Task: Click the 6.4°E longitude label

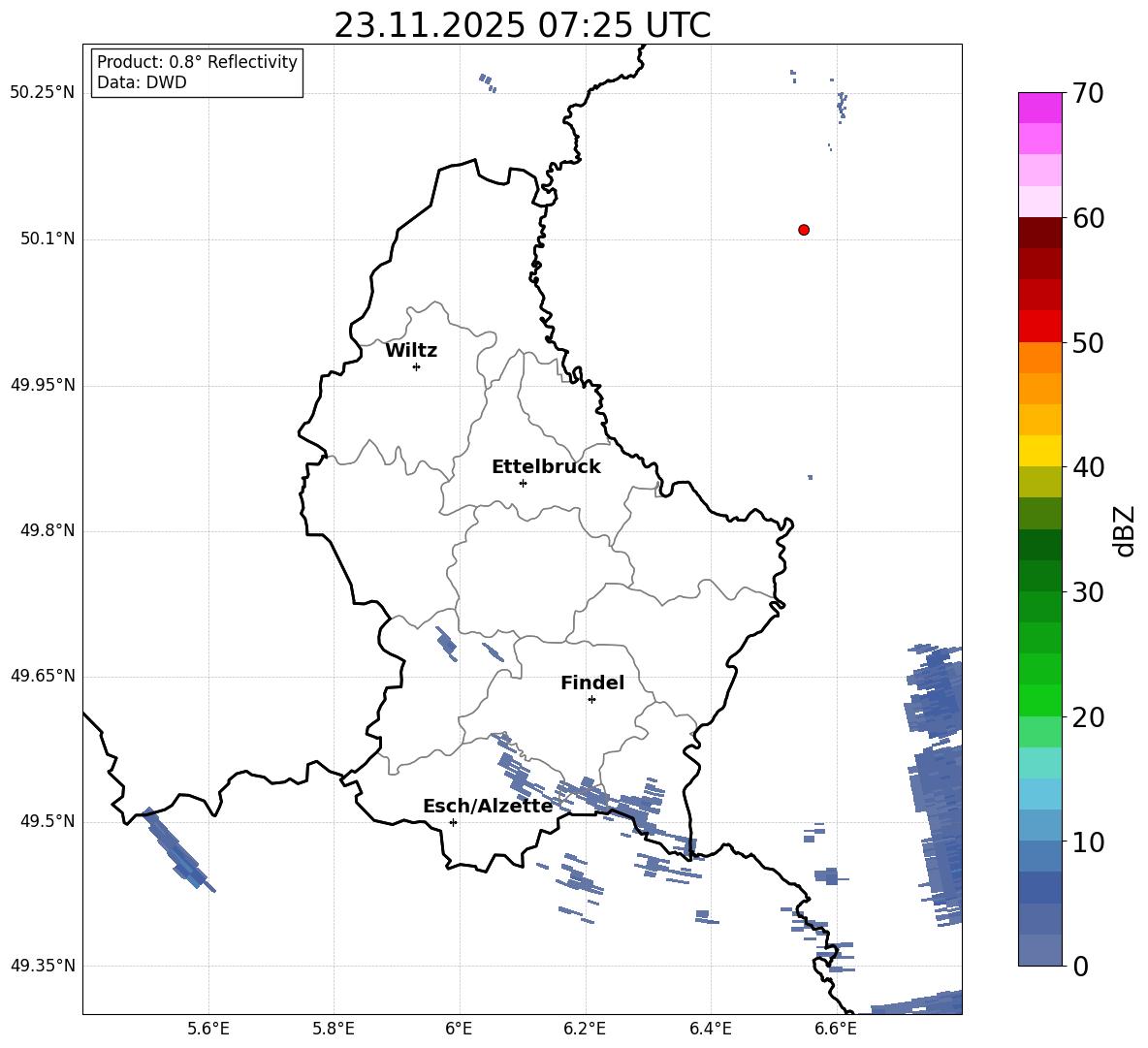Action: (710, 1029)
